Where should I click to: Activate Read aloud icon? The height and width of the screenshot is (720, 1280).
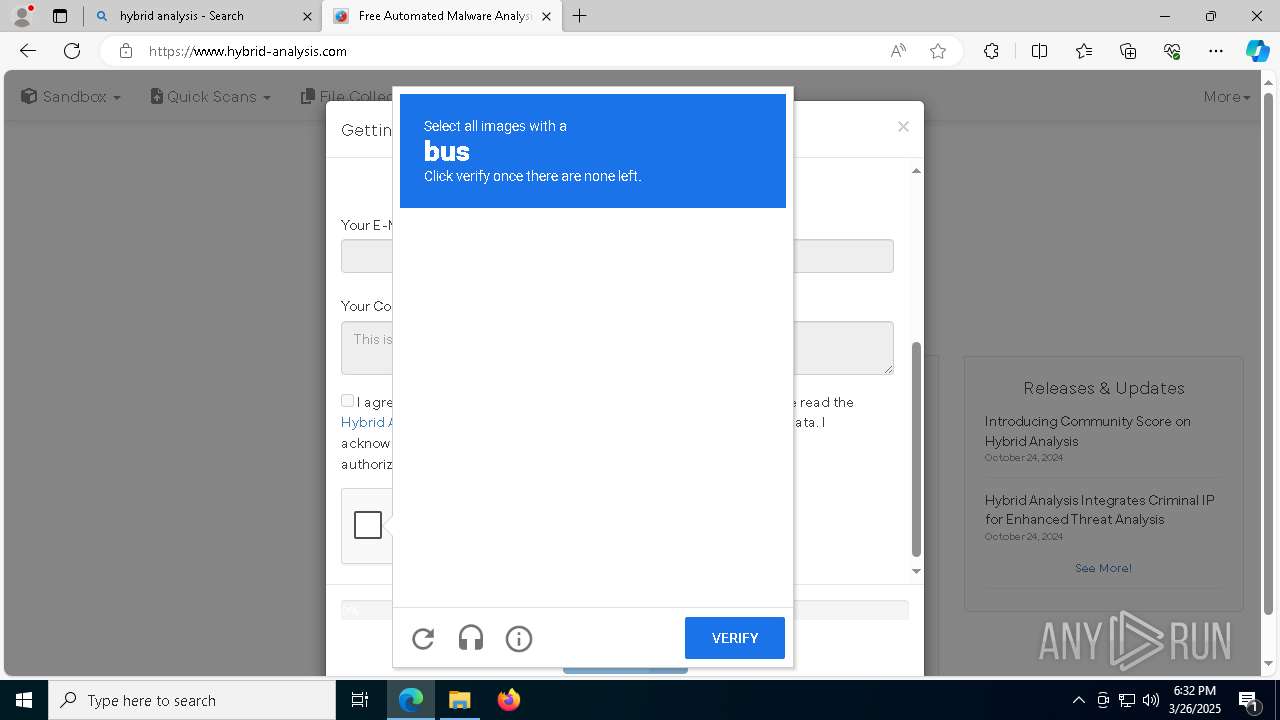pyautogui.click(x=898, y=51)
